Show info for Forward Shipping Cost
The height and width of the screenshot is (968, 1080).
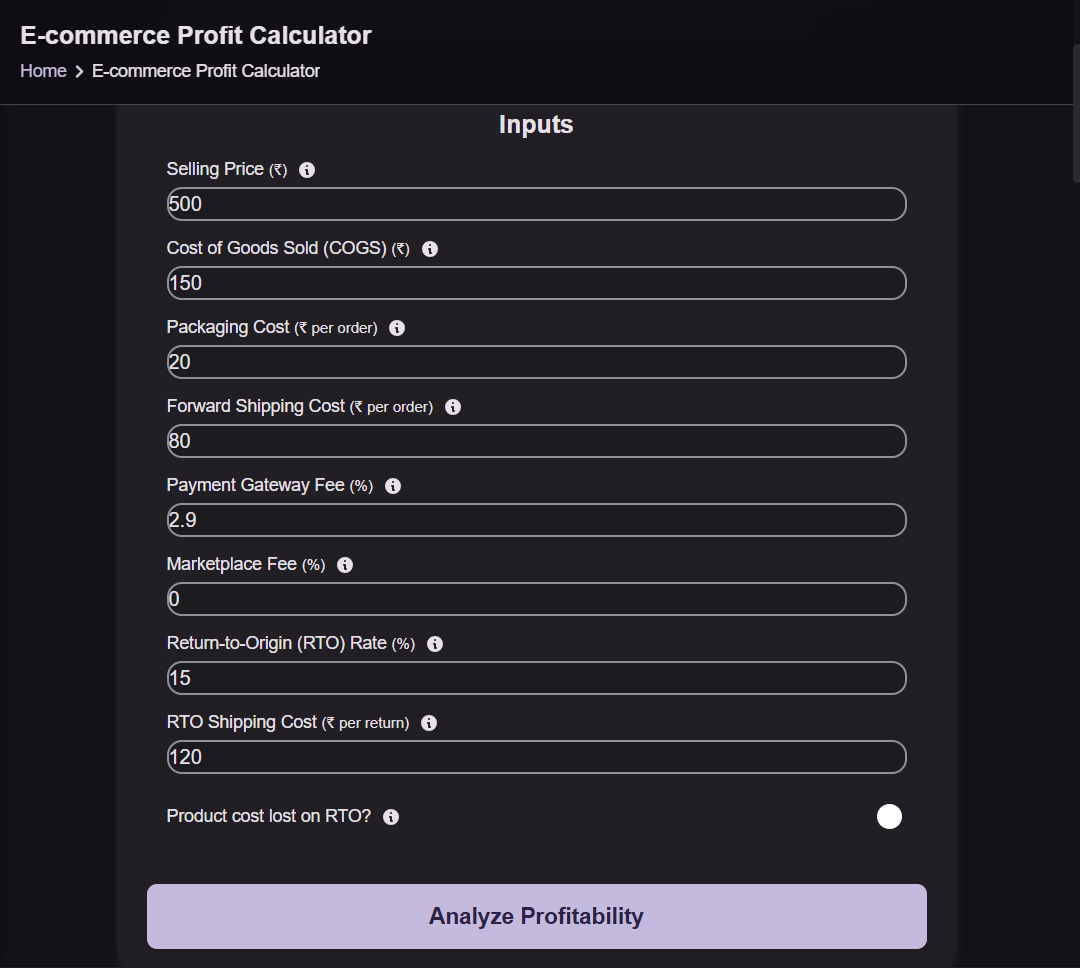453,407
